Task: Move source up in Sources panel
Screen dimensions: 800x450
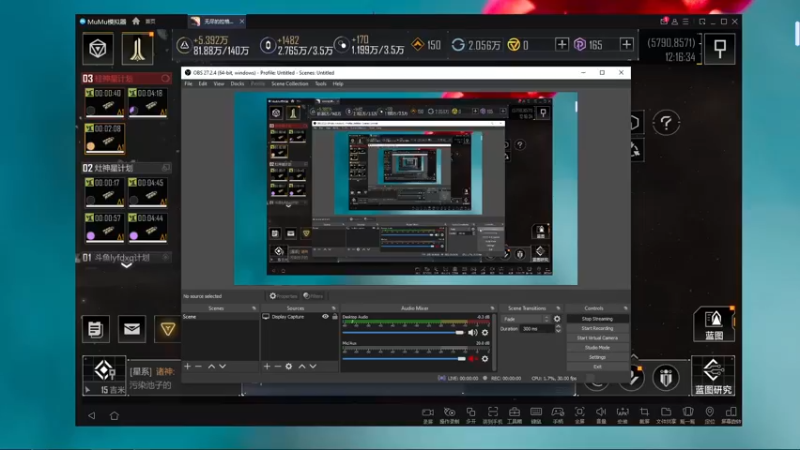Action: click(x=302, y=366)
